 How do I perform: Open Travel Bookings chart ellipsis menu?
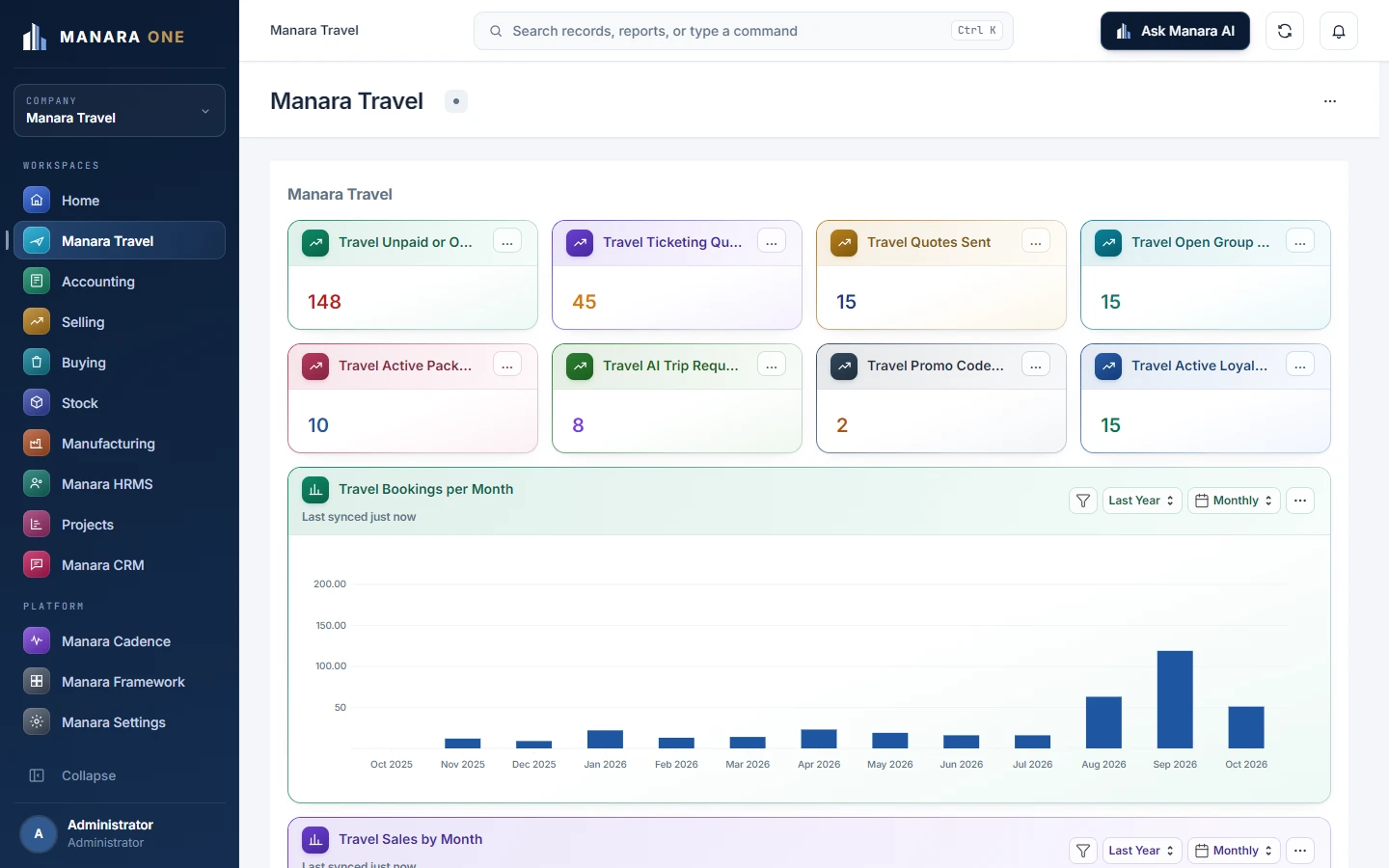point(1300,501)
